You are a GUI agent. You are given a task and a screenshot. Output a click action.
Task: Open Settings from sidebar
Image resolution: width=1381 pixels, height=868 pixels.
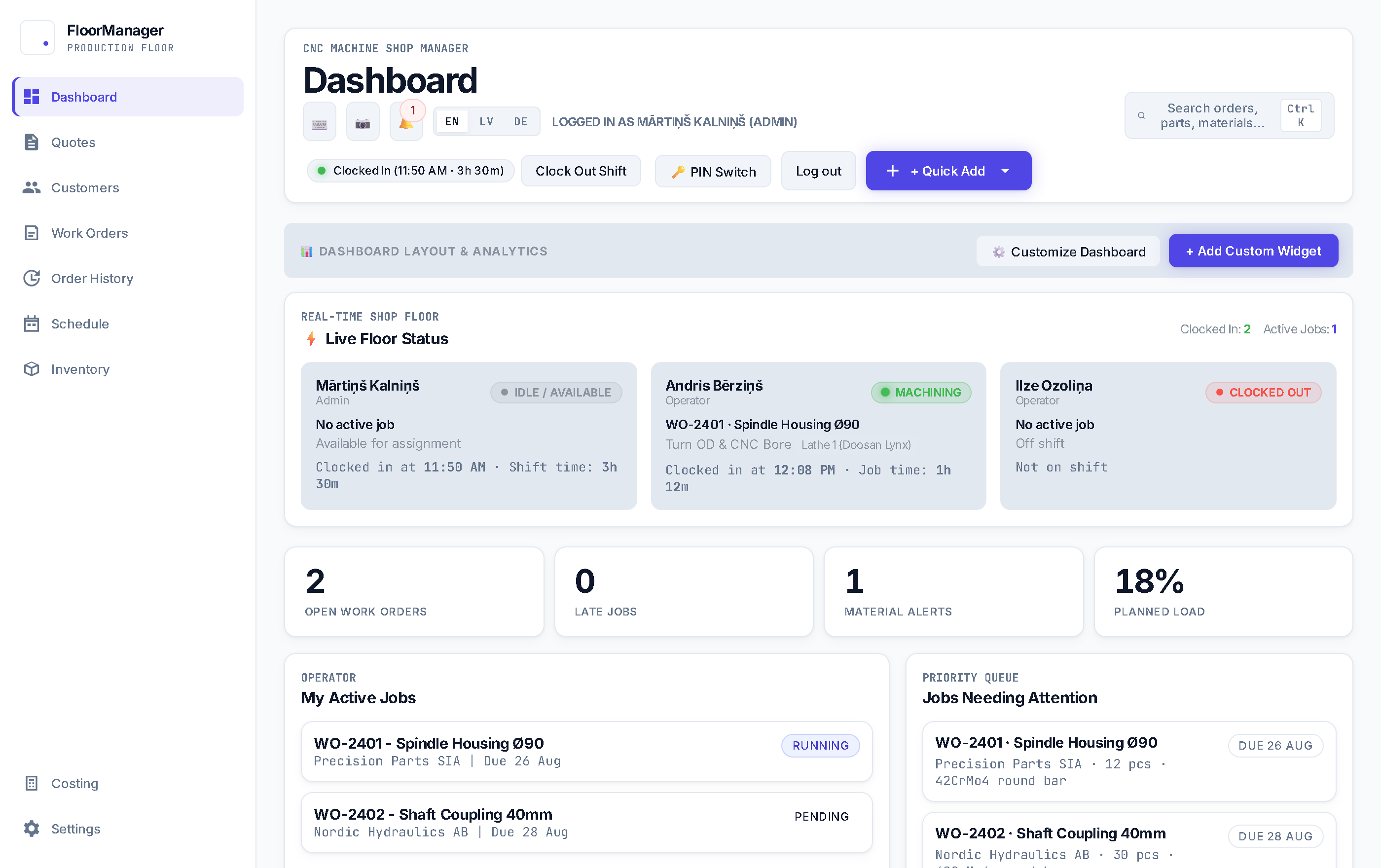(128, 829)
